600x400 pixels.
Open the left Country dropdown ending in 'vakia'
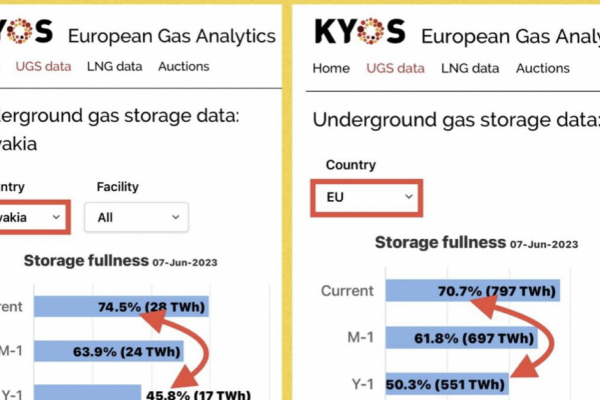click(33, 216)
